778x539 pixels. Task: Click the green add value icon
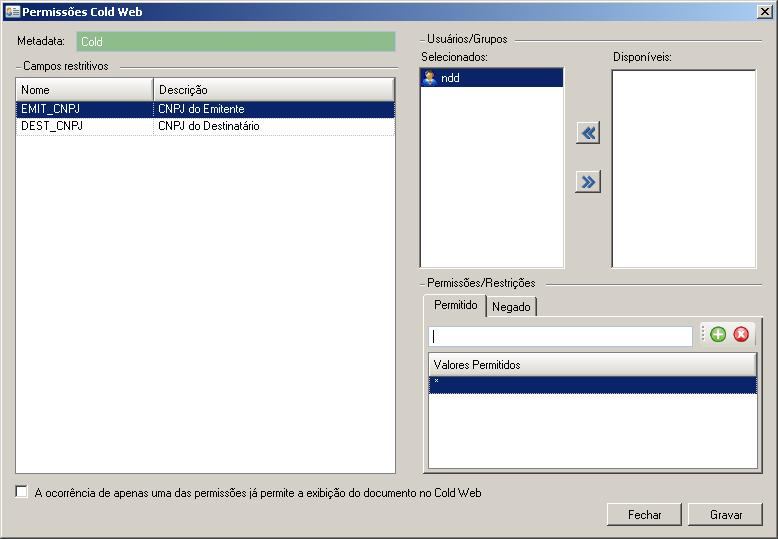tap(718, 335)
